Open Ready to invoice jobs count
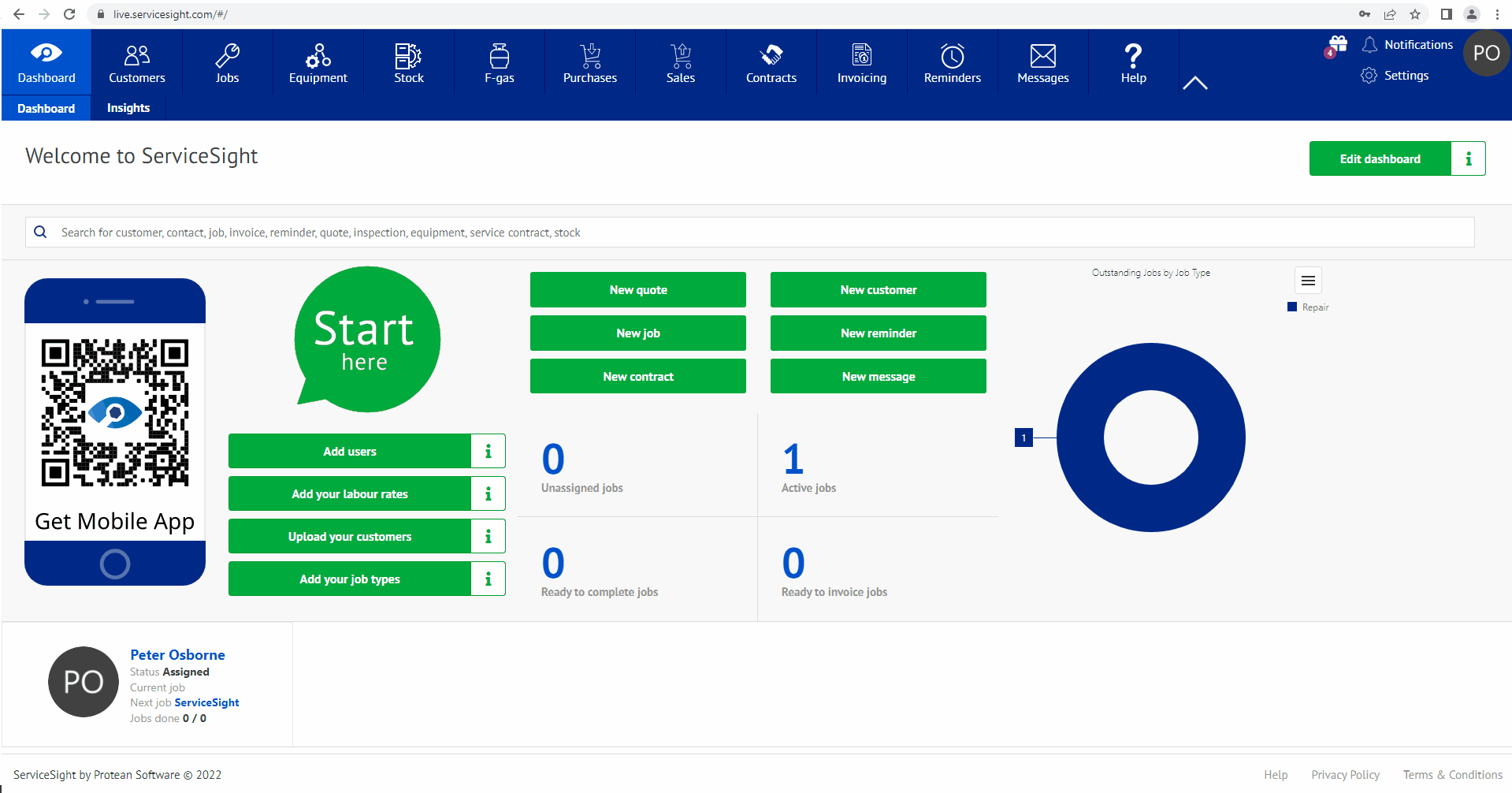1512x793 pixels. click(793, 563)
